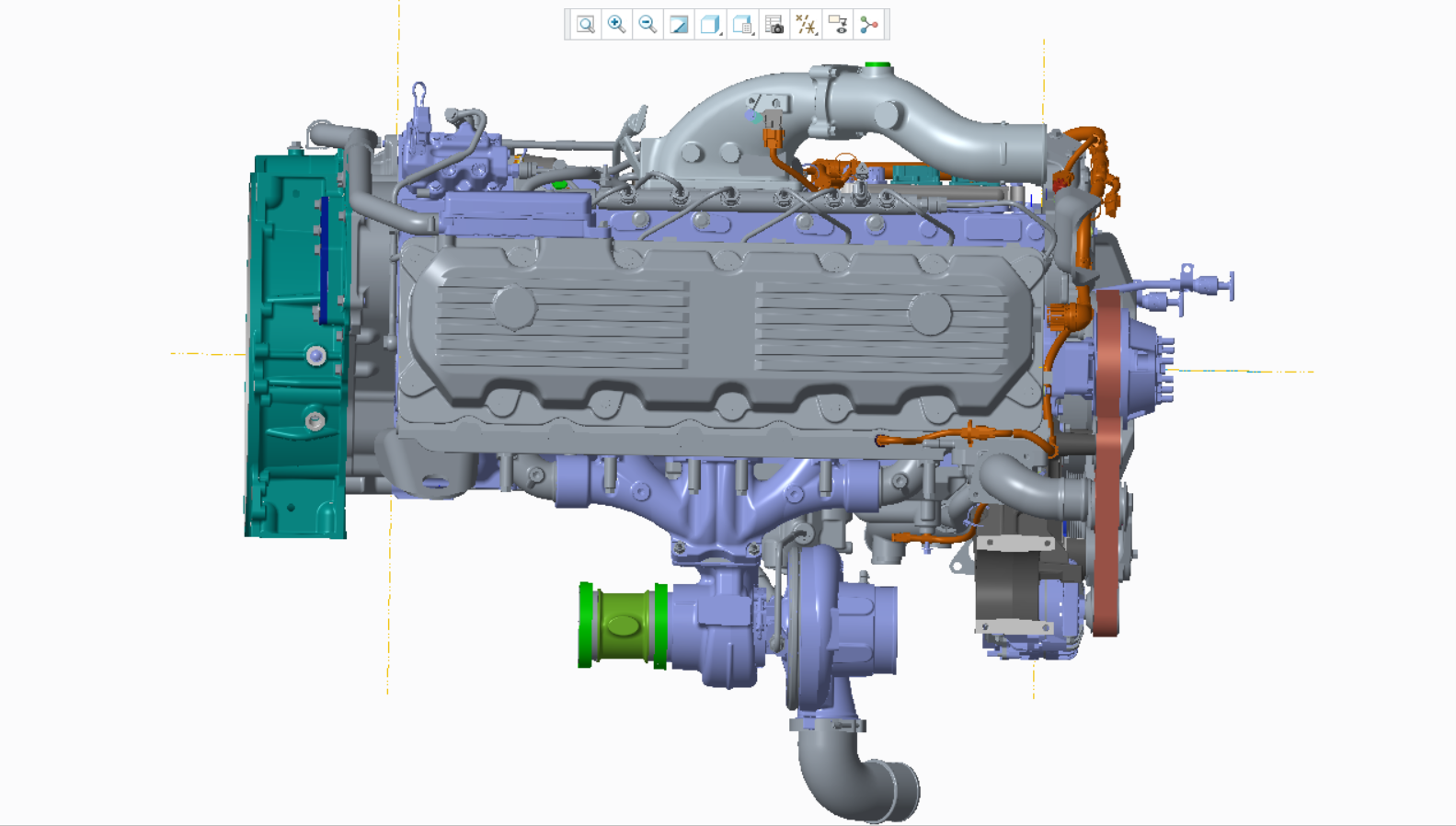Click the Refit zoom-to-fit icon
This screenshot has height=826, width=1456.
pos(586,25)
